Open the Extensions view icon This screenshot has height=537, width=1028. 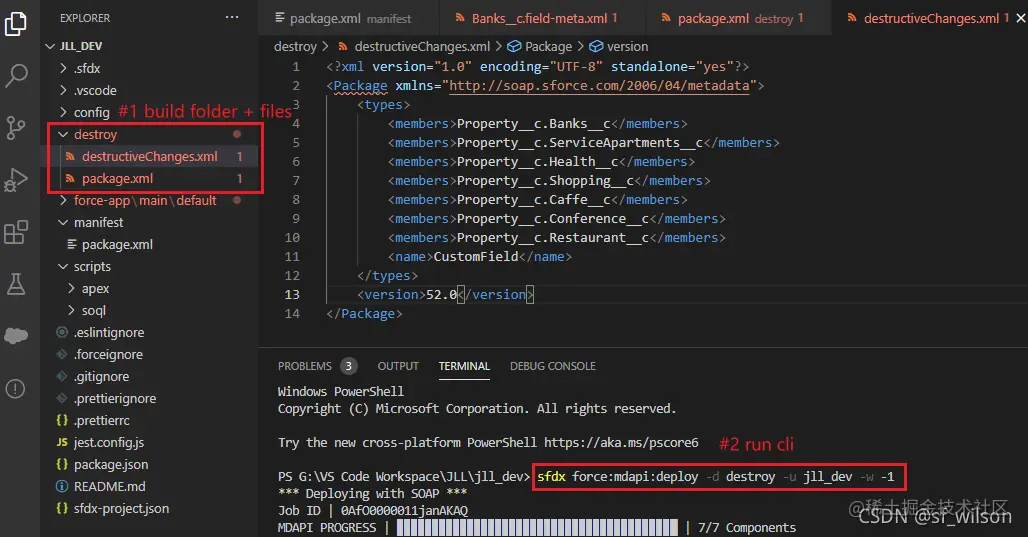click(x=16, y=232)
